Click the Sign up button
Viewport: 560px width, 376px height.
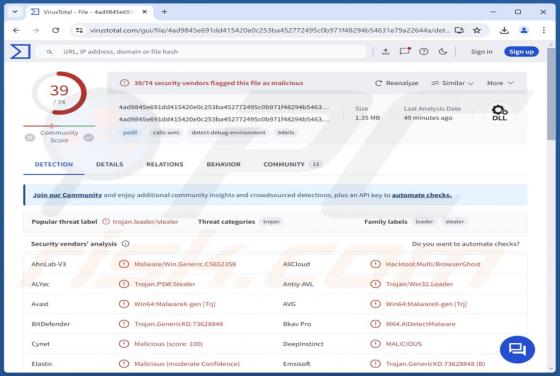point(521,51)
